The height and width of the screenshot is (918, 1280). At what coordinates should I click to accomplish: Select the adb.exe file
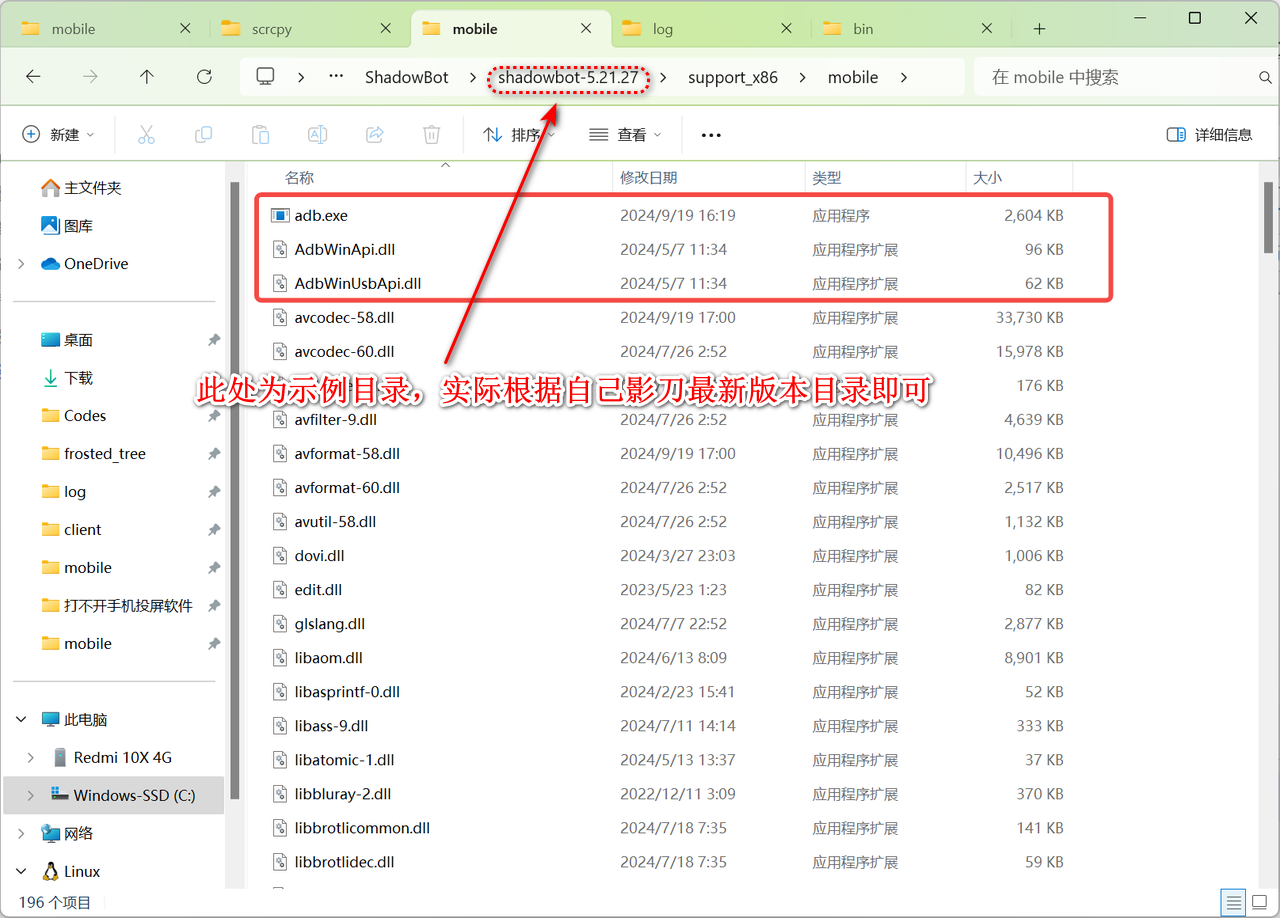[321, 215]
